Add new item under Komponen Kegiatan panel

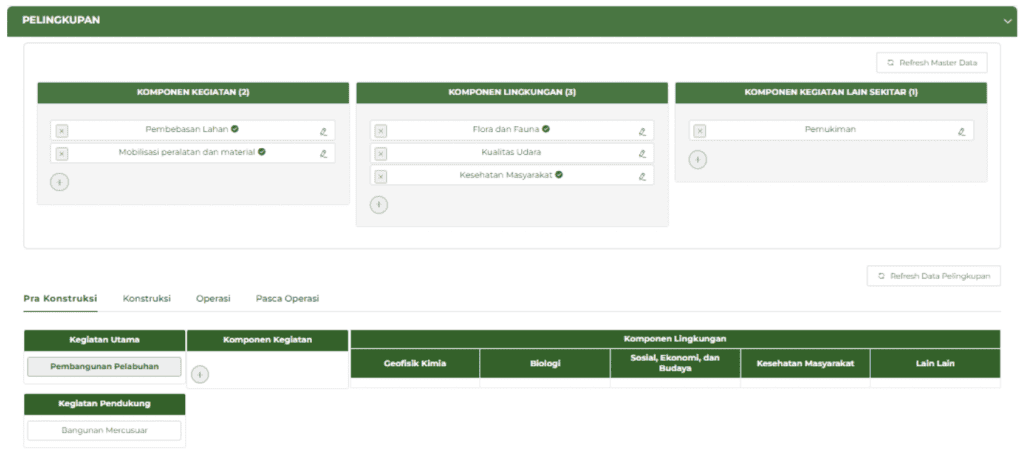point(60,182)
